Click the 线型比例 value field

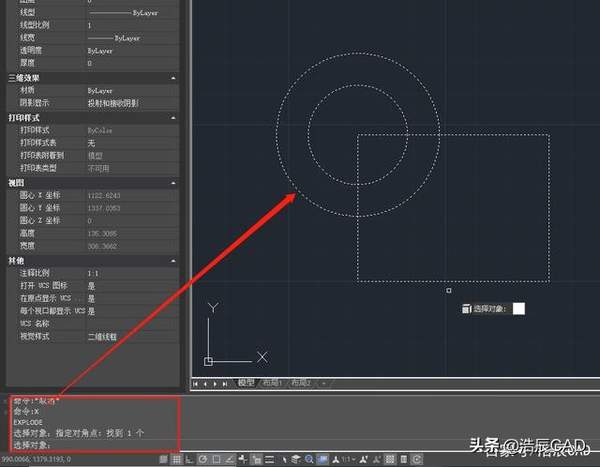(x=132, y=25)
